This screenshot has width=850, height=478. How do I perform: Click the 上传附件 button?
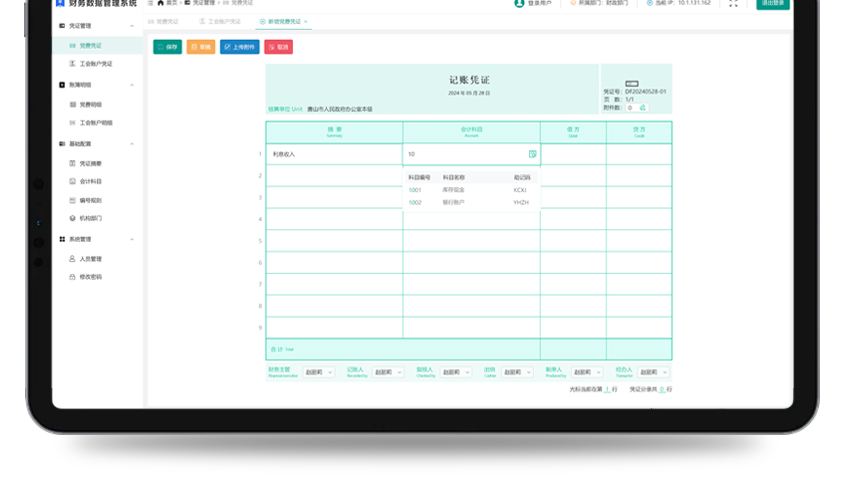click(x=239, y=47)
